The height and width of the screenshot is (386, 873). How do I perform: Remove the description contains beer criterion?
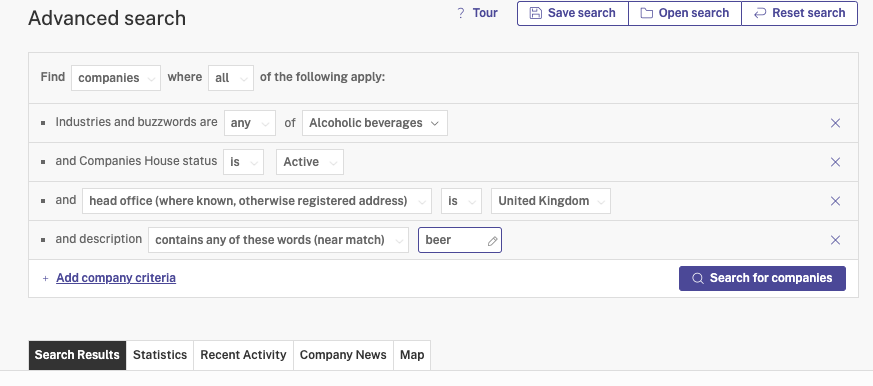tap(835, 240)
